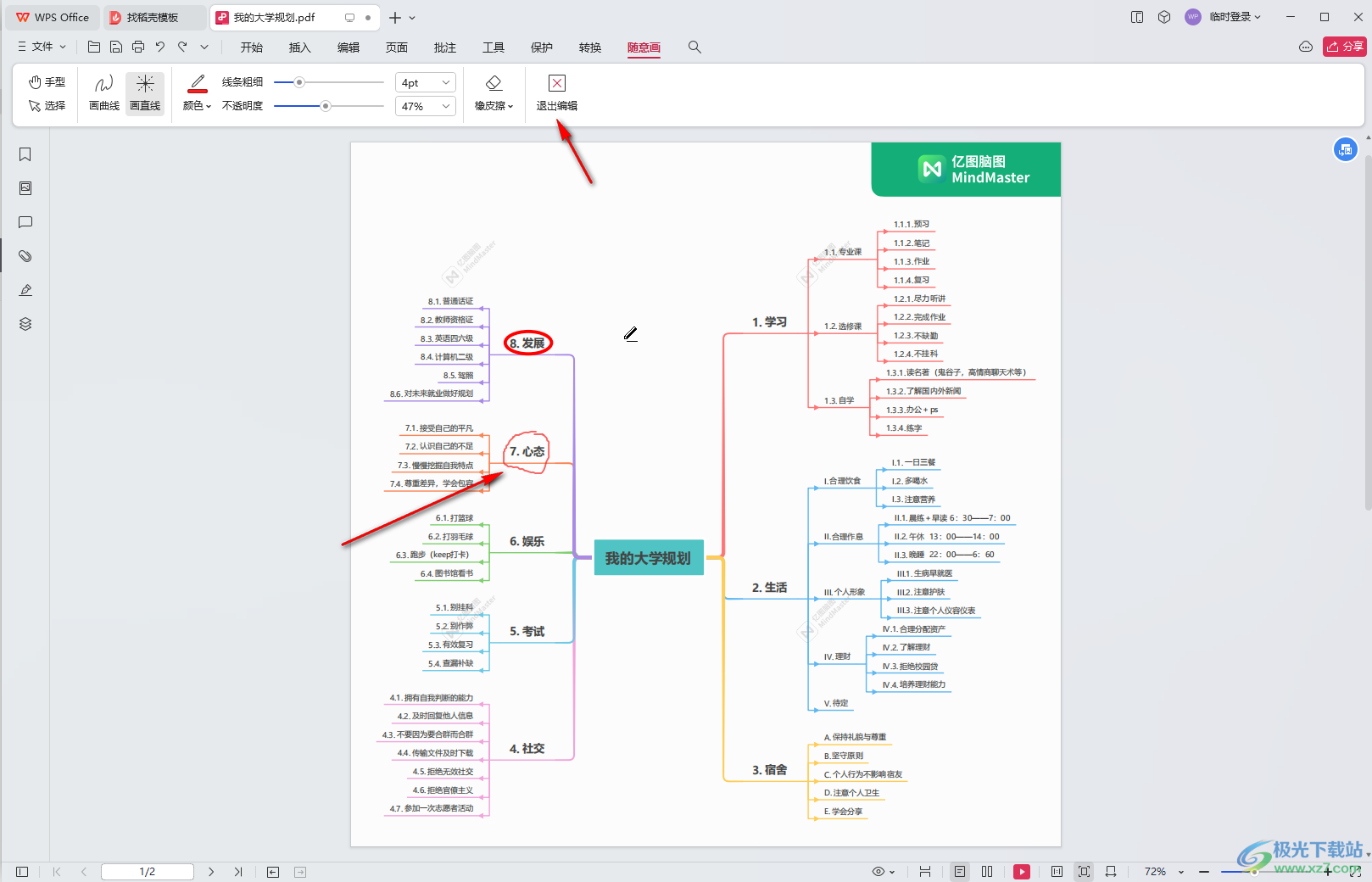Click the Save icon
The height and width of the screenshot is (882, 1372).
[x=116, y=47]
